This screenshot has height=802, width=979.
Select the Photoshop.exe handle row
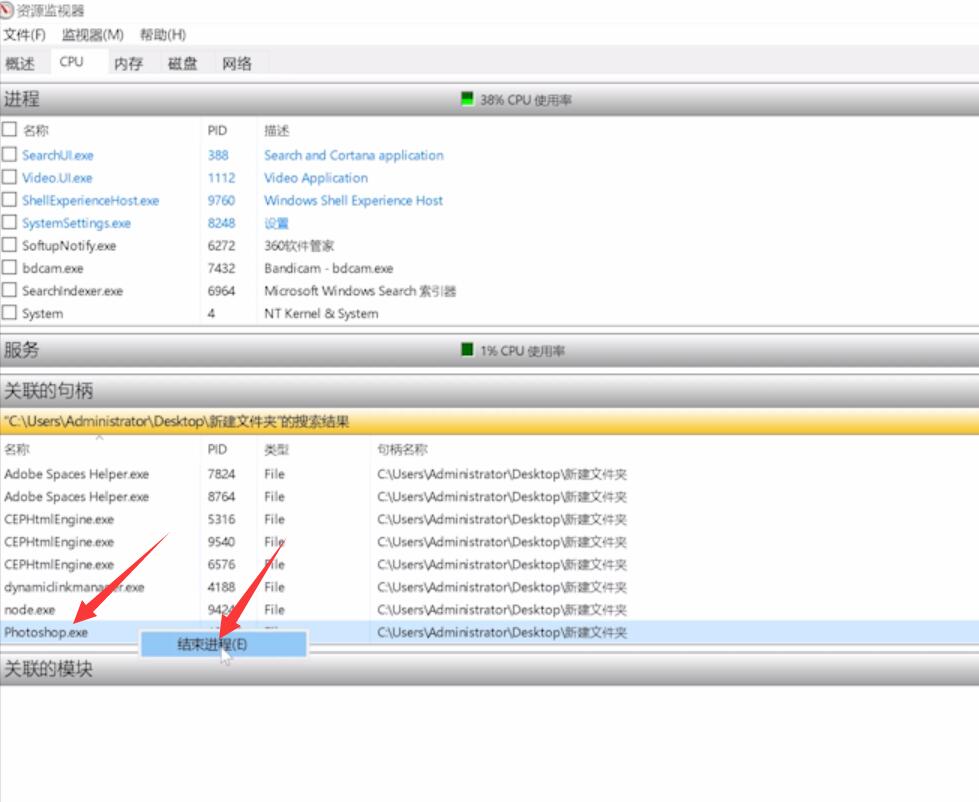tap(490, 632)
